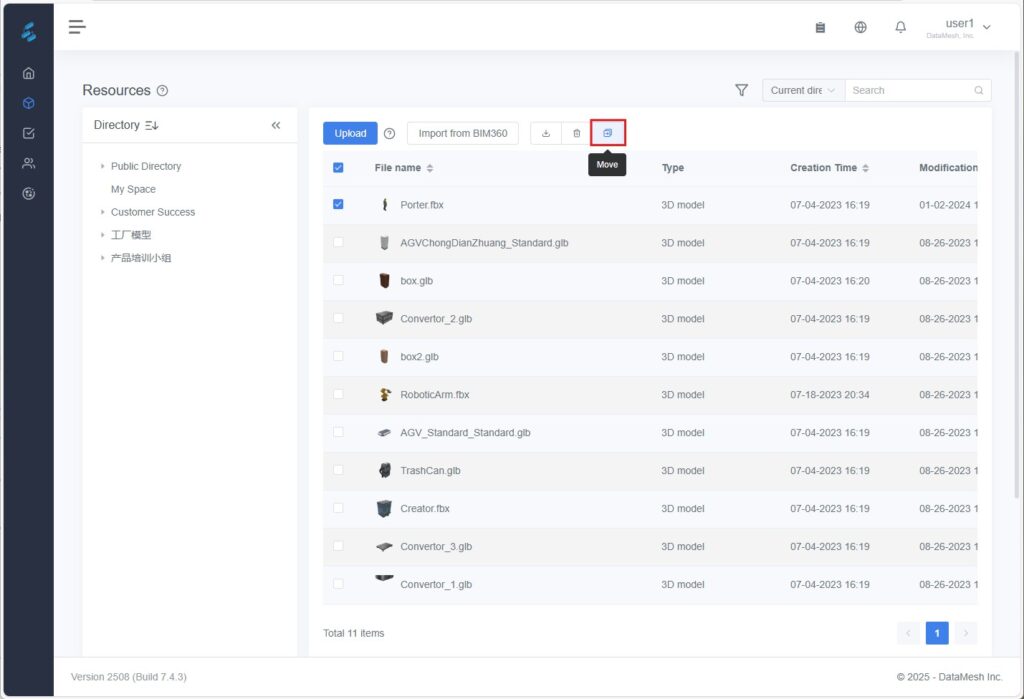Uncheck the Porter.fbx checkbox
The width and height of the screenshot is (1024, 699).
point(338,204)
